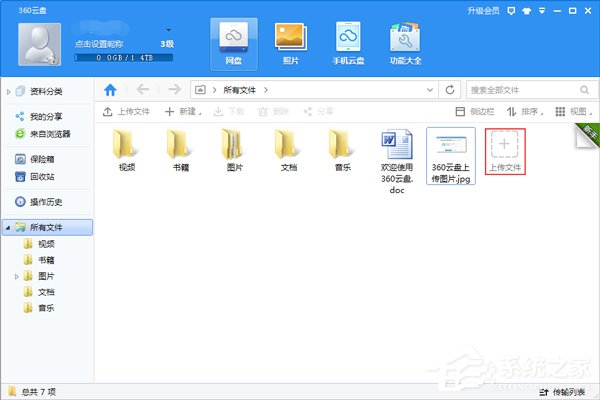Toggle the 侧边栏 sidebar panel
Screen dimensions: 600x400
[x=475, y=111]
